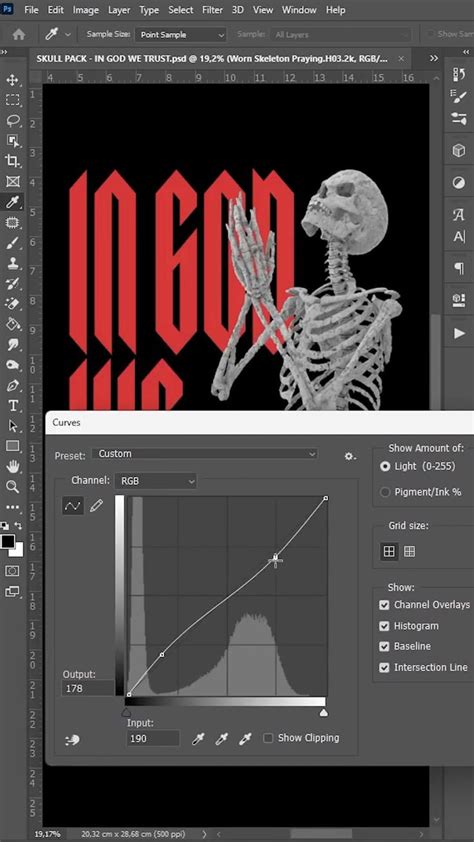Toggle Quick Mask mode icon

click(12, 570)
